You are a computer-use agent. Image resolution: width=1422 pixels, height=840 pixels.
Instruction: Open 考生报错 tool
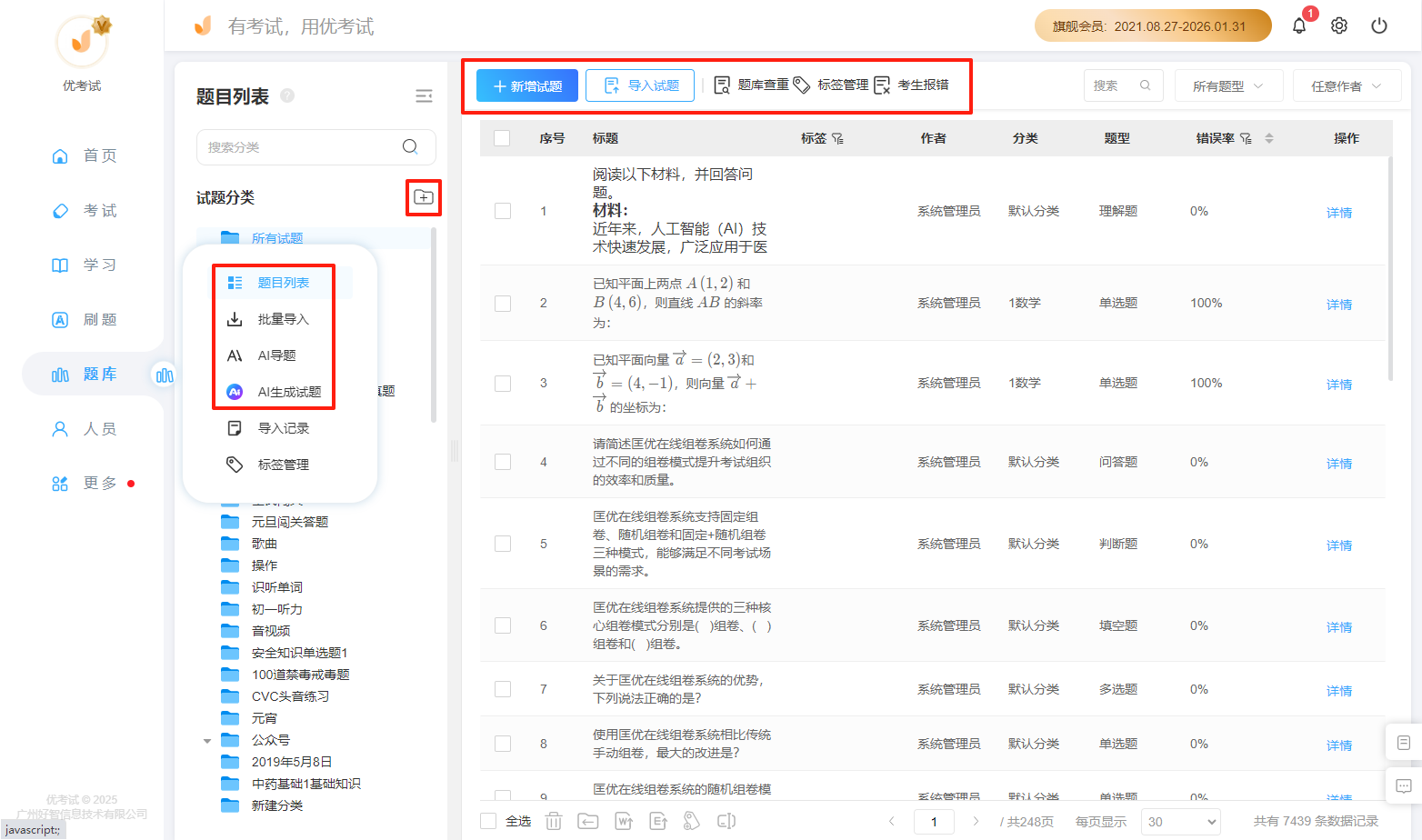click(911, 85)
